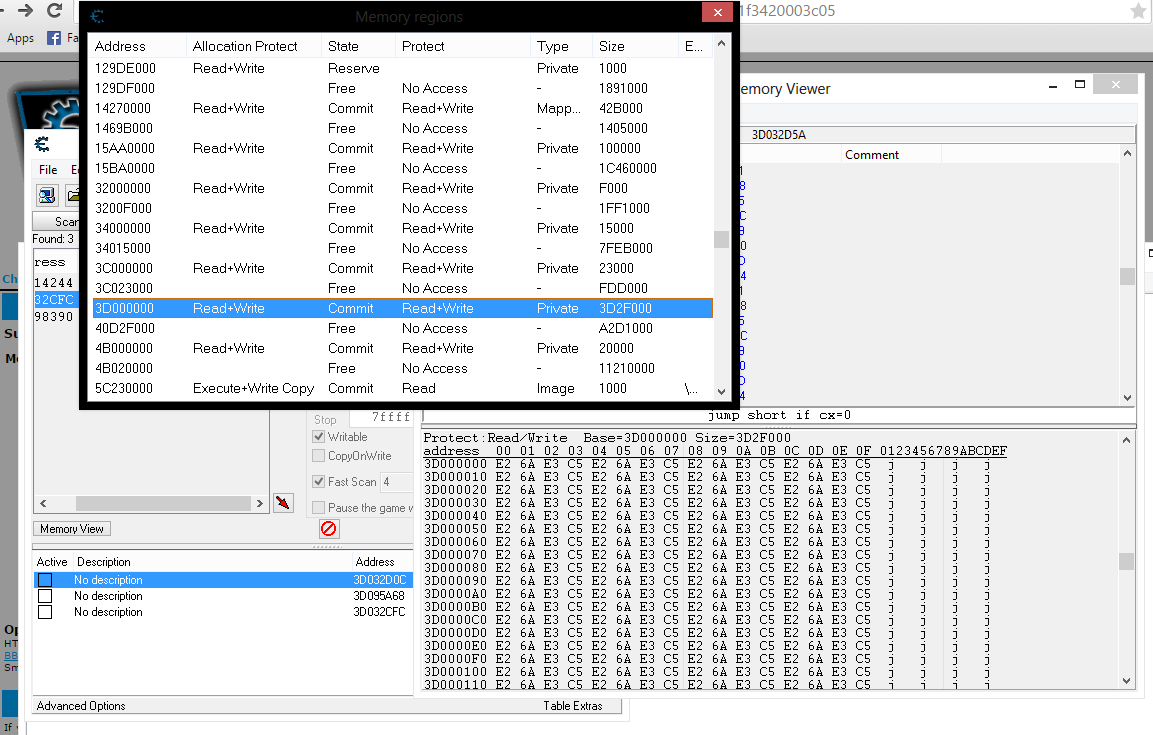Click the Memory View button

coord(71,529)
